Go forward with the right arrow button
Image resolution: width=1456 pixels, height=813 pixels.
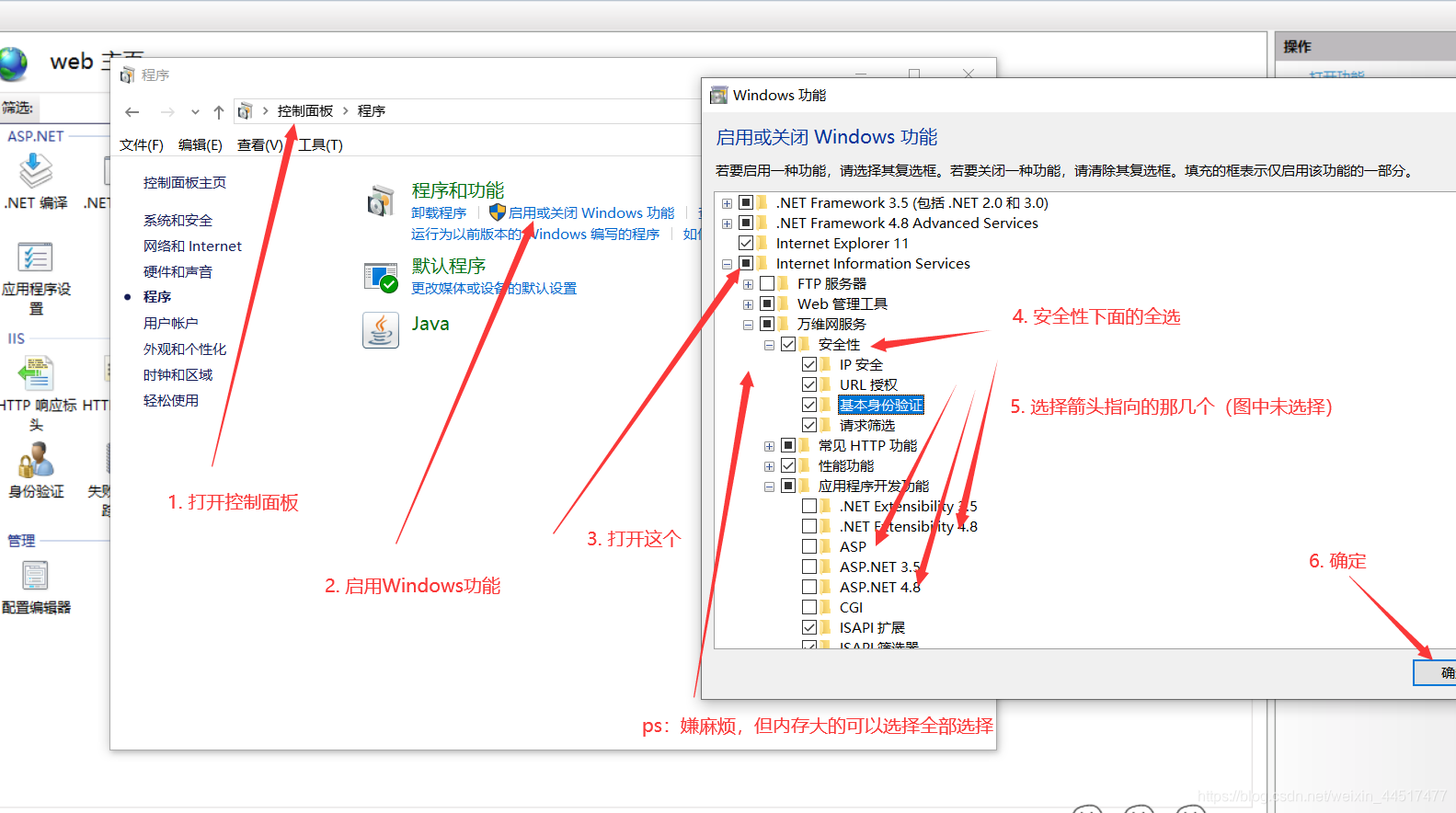(167, 112)
